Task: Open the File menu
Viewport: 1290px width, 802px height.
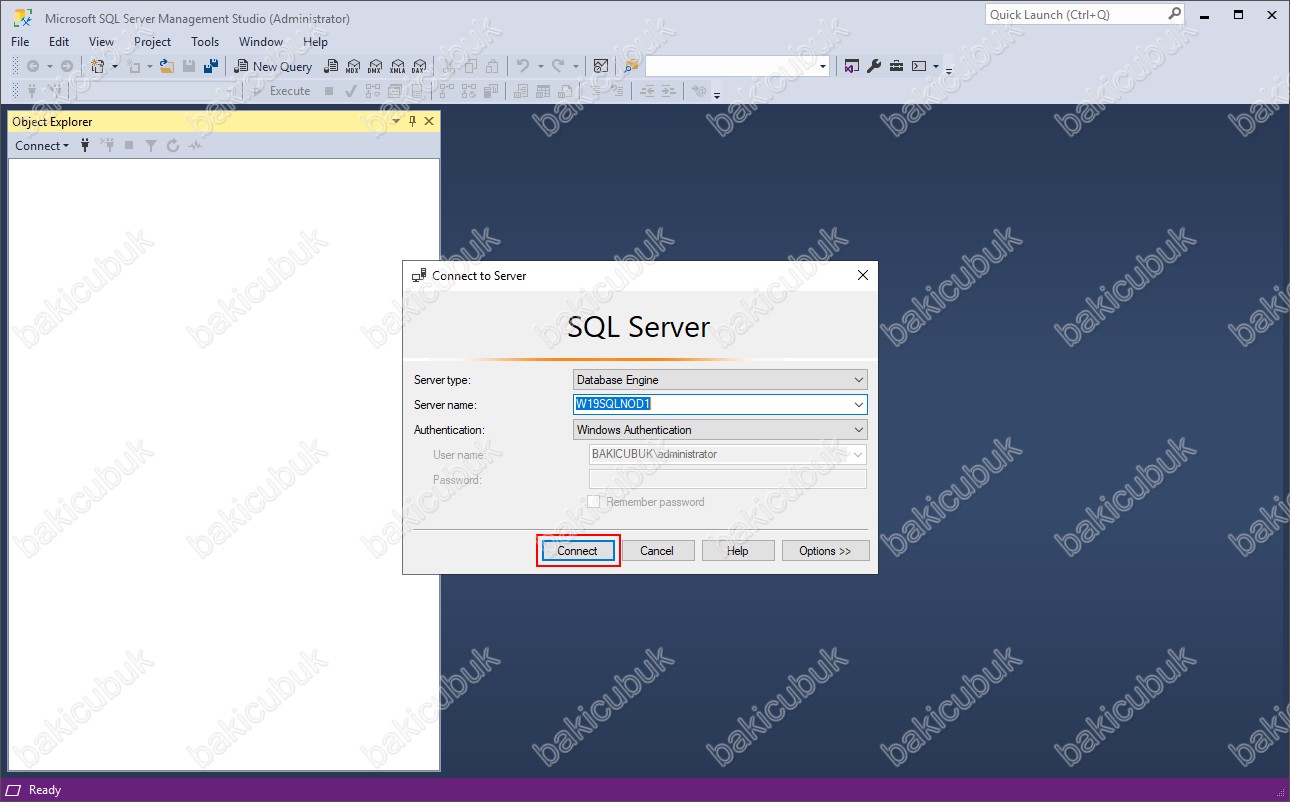Action: pos(20,42)
